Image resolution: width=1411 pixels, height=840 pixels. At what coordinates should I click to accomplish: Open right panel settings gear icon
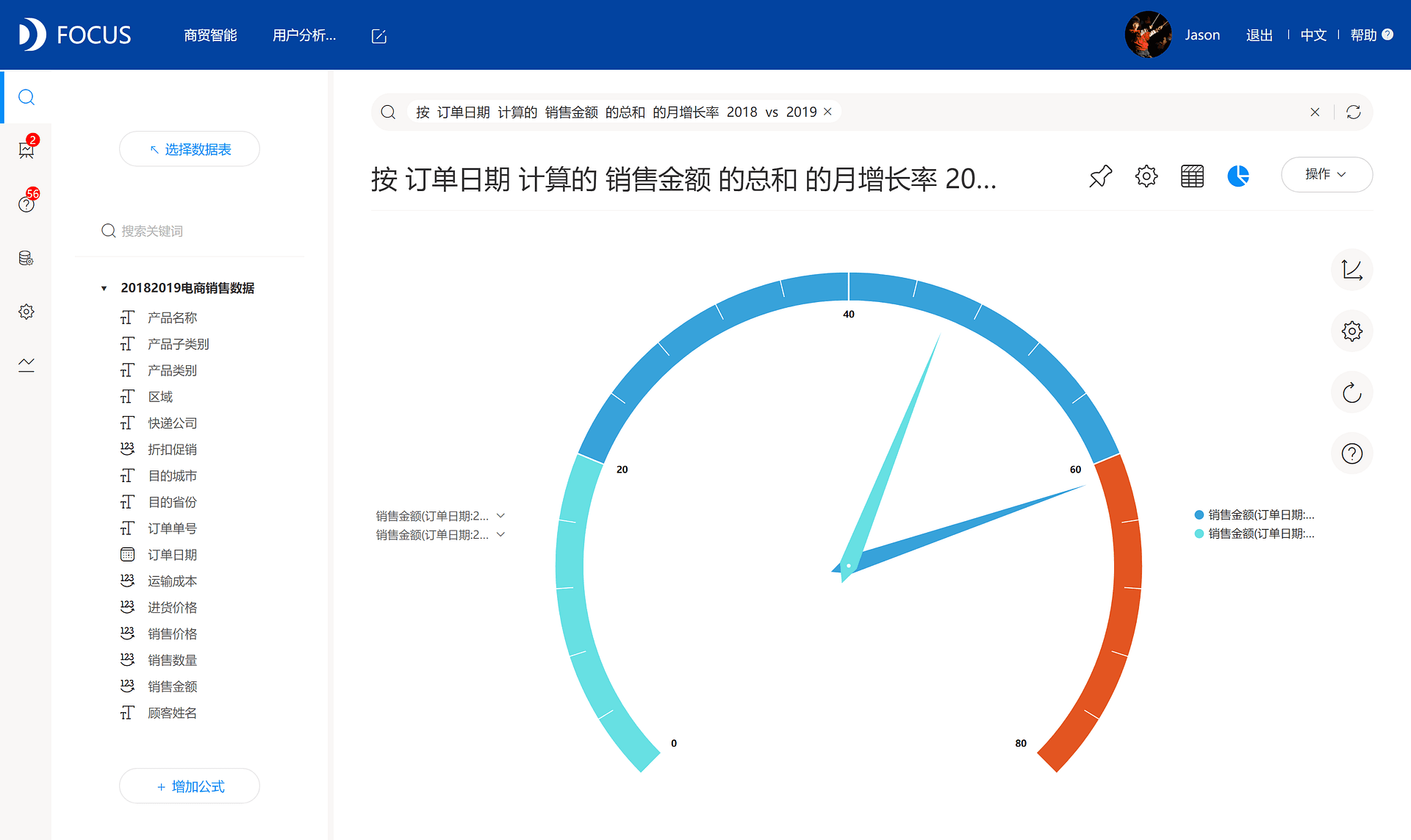point(1351,329)
